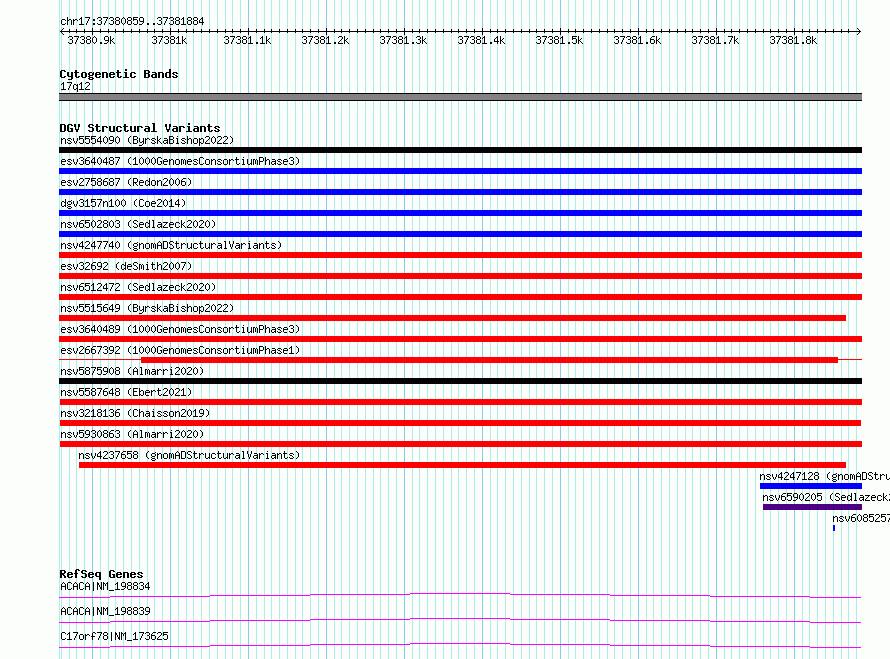890x659 pixels.
Task: Click the 17q12 band label
Action: click(75, 87)
